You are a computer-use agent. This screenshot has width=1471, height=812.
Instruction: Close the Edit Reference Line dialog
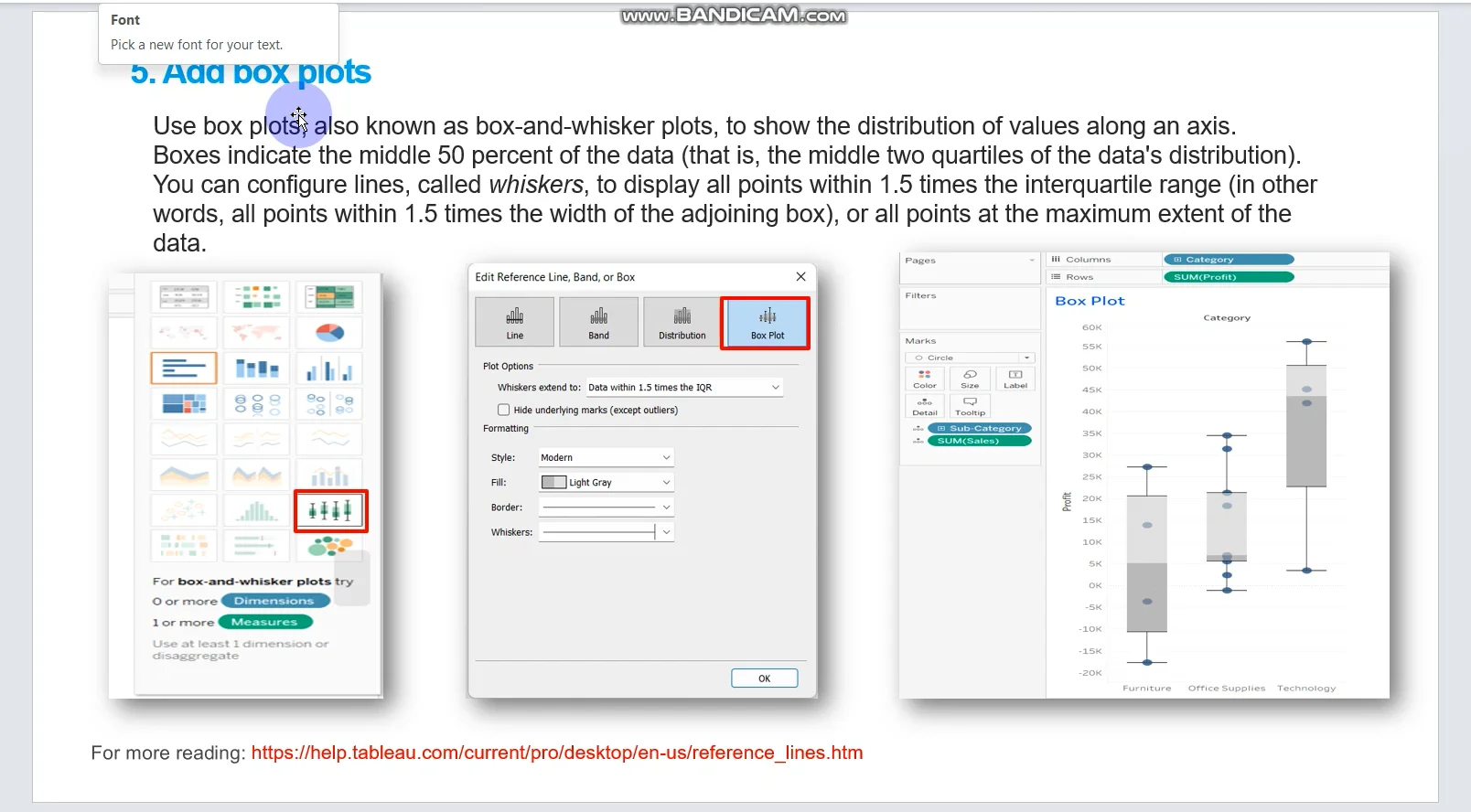[x=800, y=276]
